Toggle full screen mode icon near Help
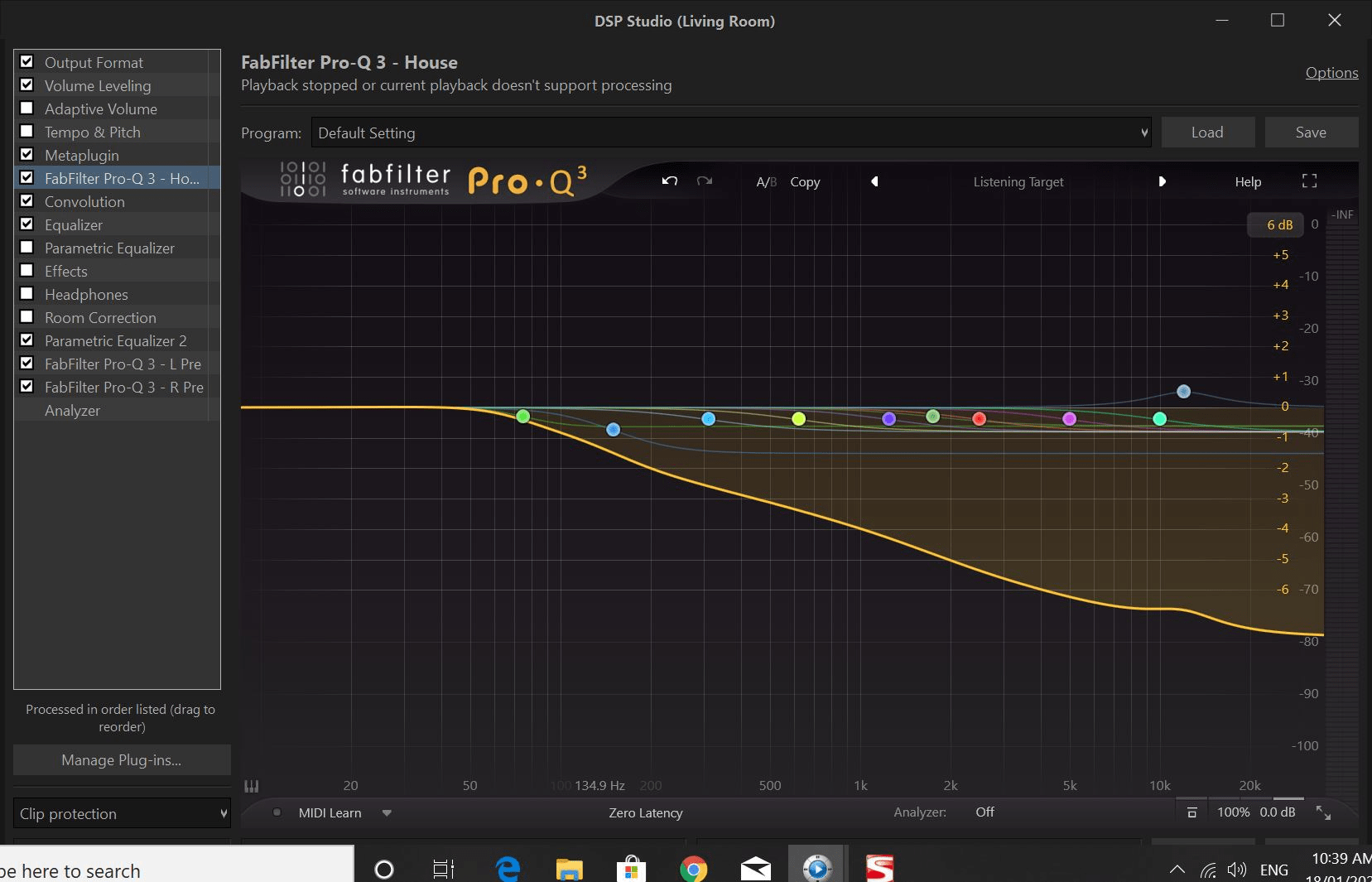 point(1309,181)
